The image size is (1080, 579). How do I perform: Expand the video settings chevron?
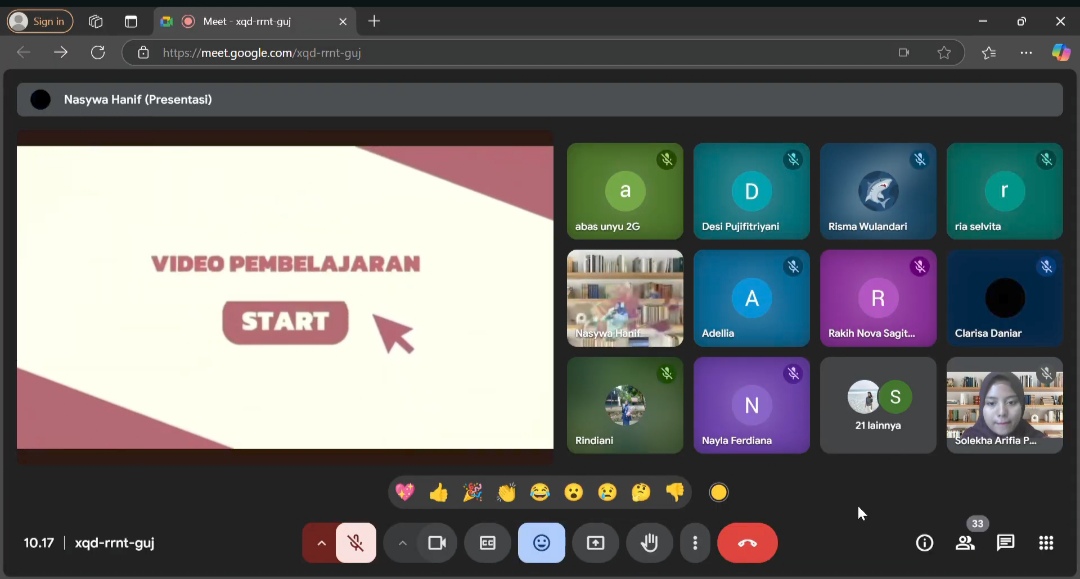402,543
